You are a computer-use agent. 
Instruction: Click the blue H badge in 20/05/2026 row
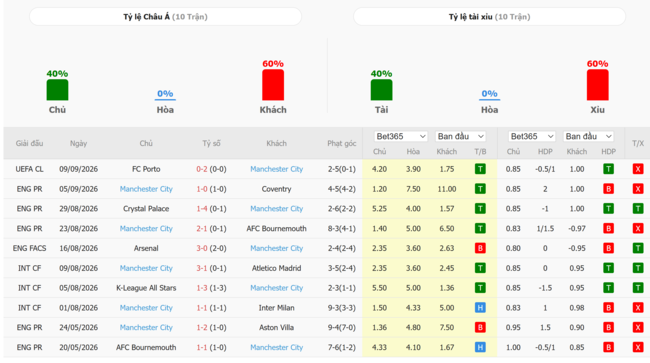pos(480,347)
